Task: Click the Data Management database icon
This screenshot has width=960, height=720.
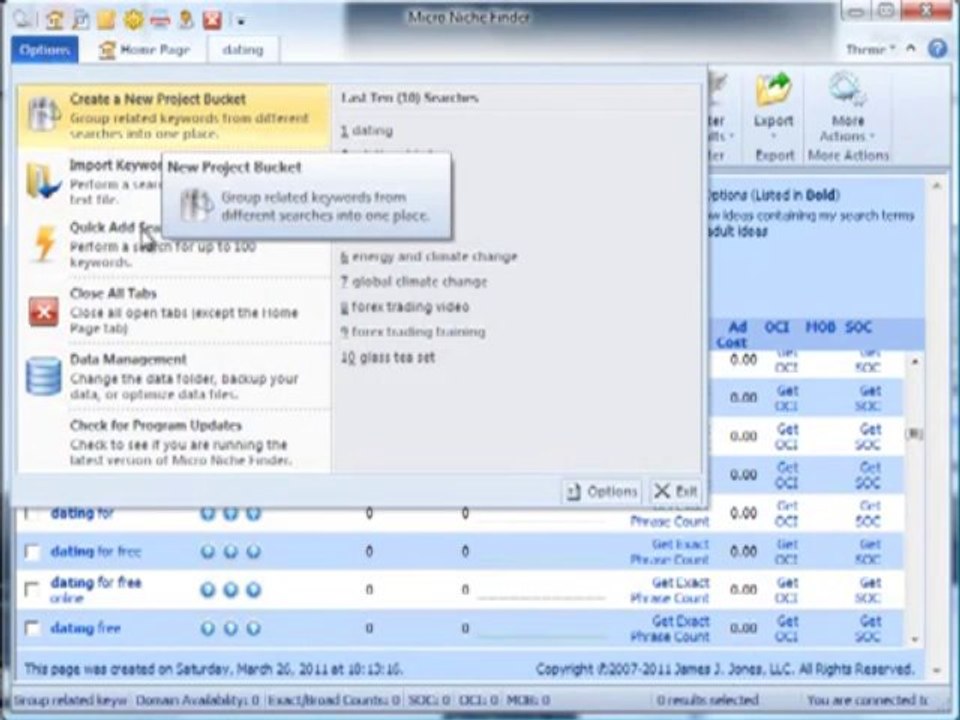Action: [43, 375]
